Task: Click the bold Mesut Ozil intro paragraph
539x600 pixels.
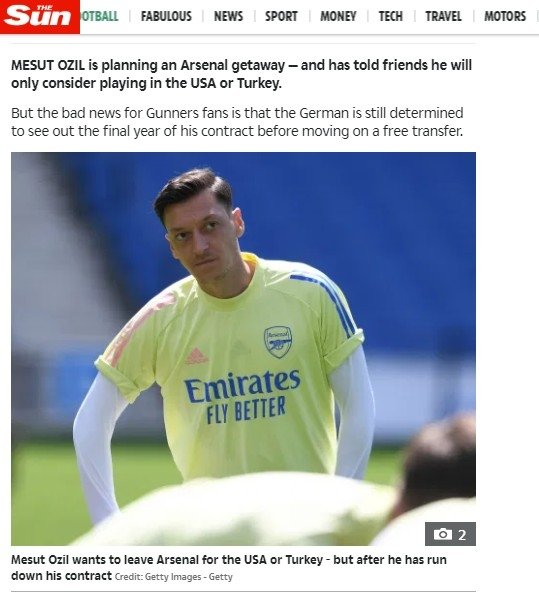Action: pos(241,74)
